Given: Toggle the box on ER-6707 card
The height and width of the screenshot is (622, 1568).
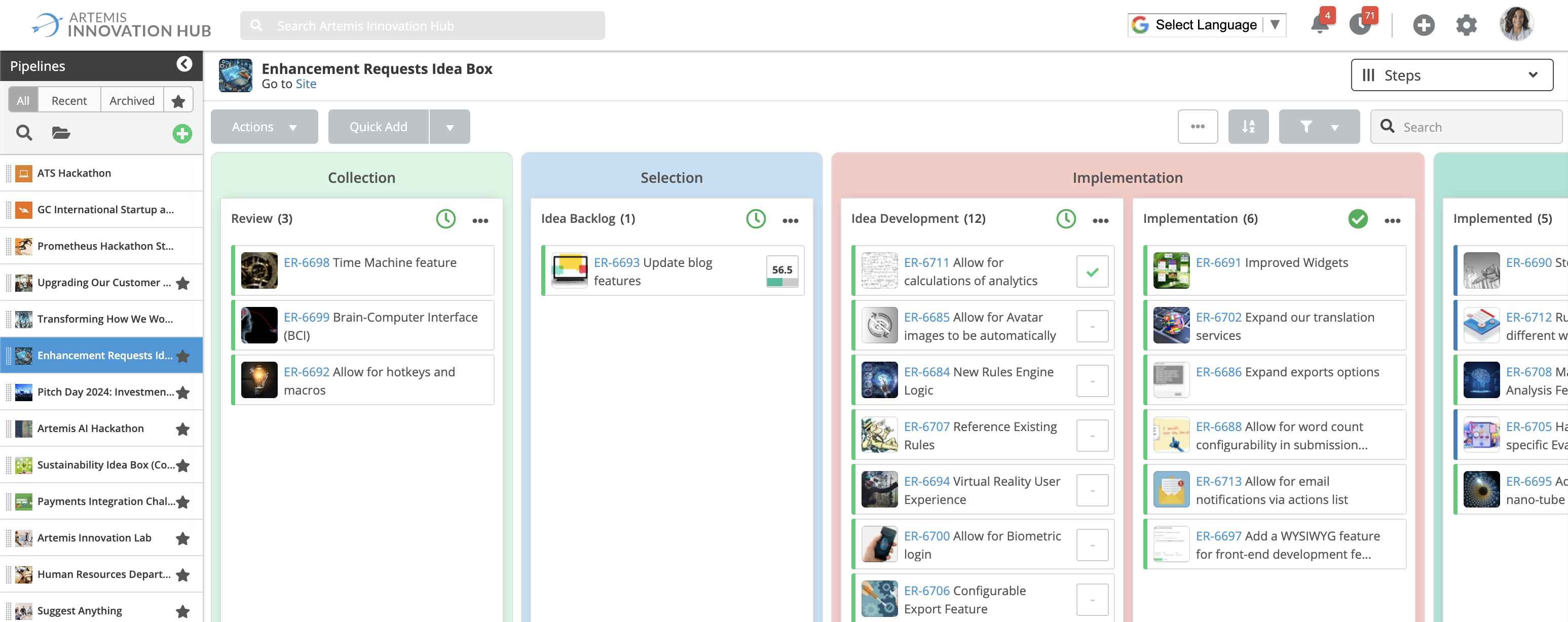Looking at the screenshot, I should coord(1092,436).
